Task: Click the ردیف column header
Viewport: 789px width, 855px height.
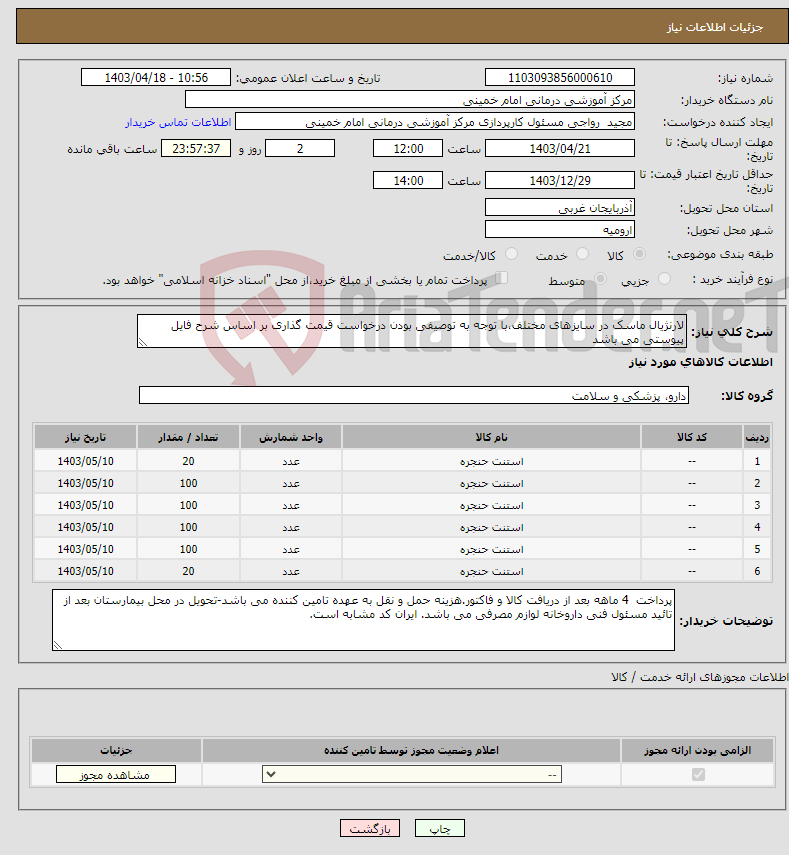Action: click(x=757, y=437)
